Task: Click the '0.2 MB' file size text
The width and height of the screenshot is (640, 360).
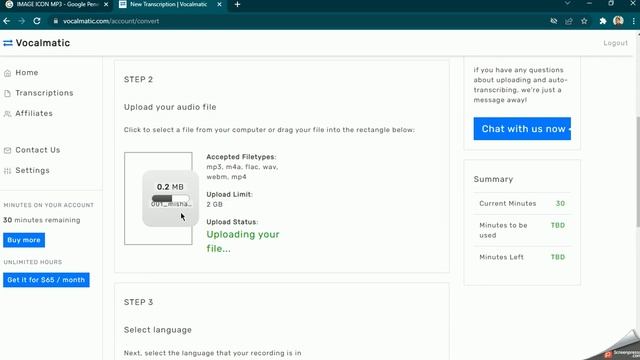Action: [x=170, y=187]
